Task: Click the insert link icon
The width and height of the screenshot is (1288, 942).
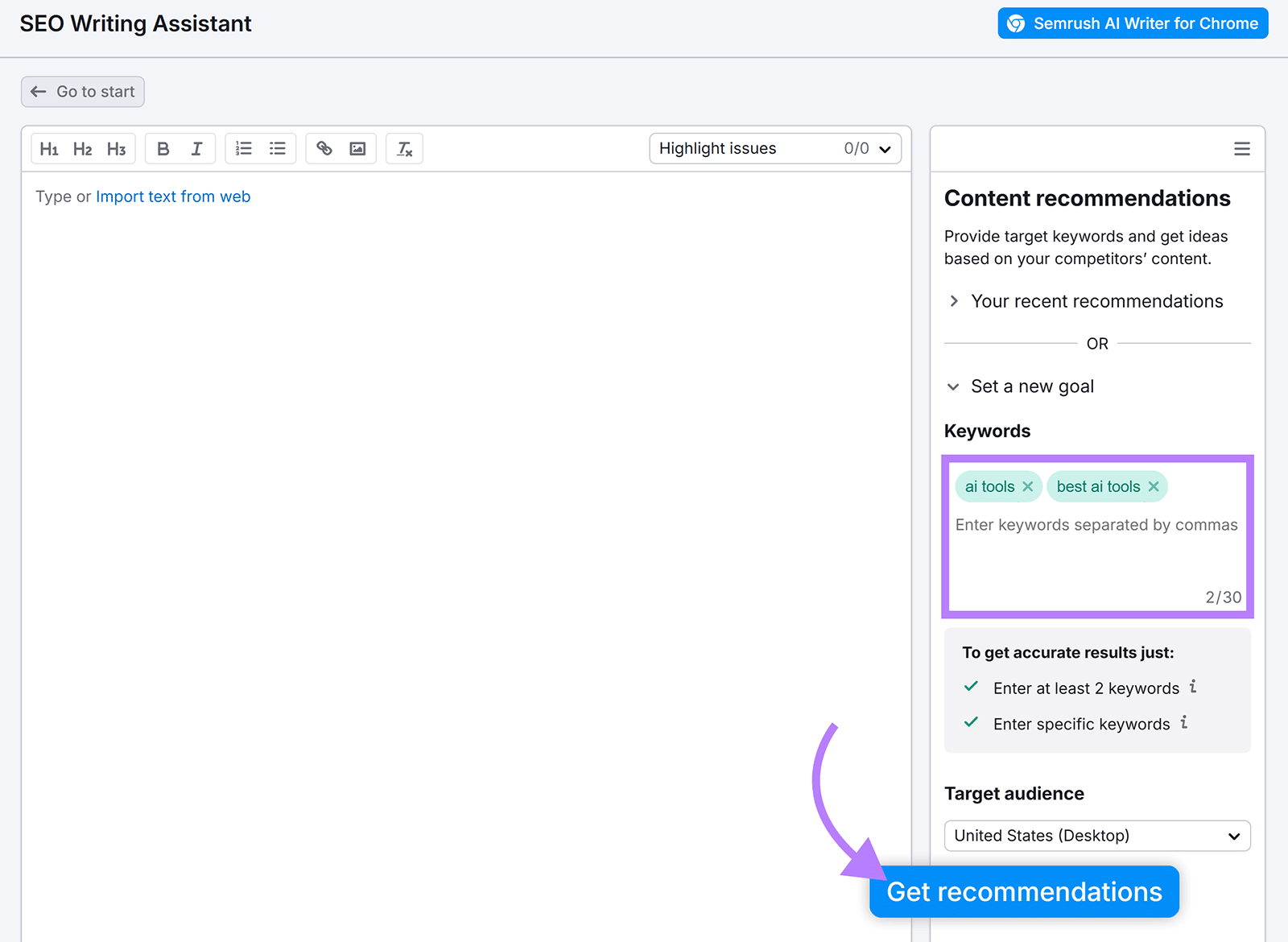Action: [x=324, y=148]
